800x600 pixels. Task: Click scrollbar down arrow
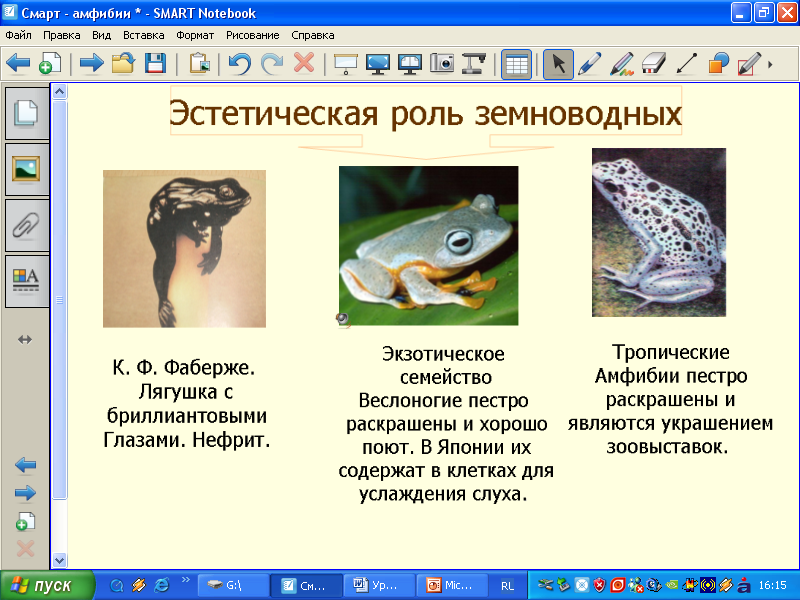60,560
